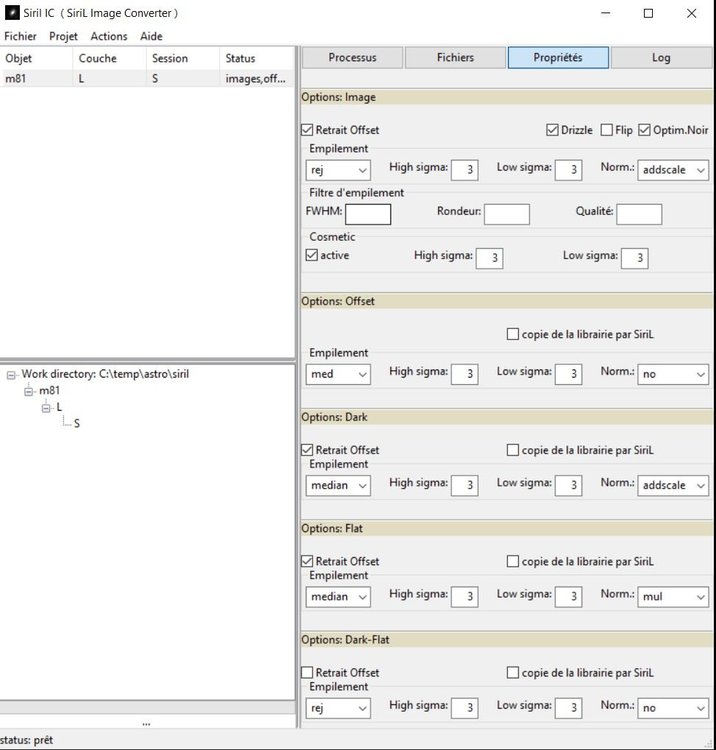Switch to the Processus tab
716x750 pixels.
(352, 57)
